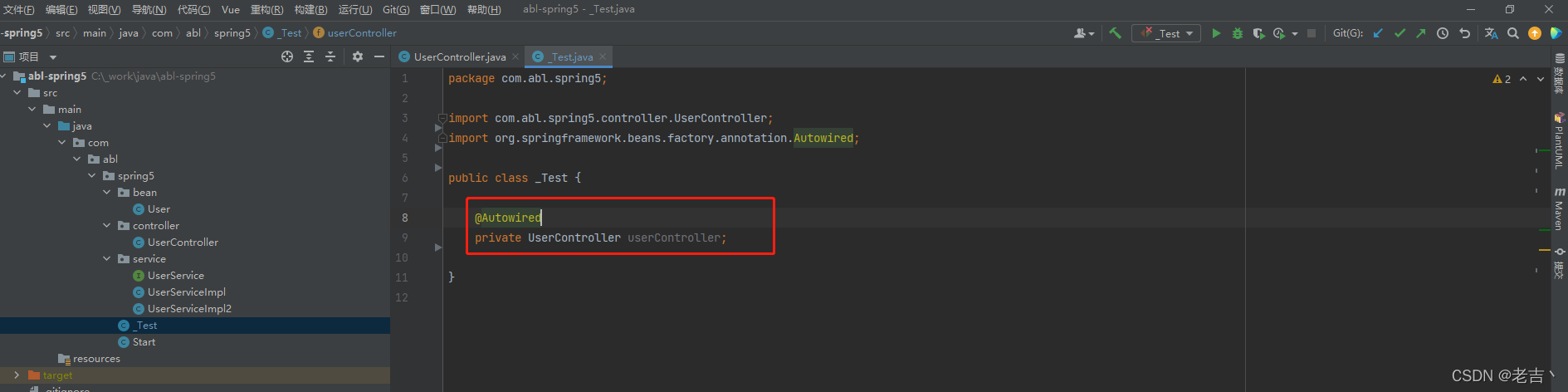Select Start class in project tree

click(x=144, y=341)
